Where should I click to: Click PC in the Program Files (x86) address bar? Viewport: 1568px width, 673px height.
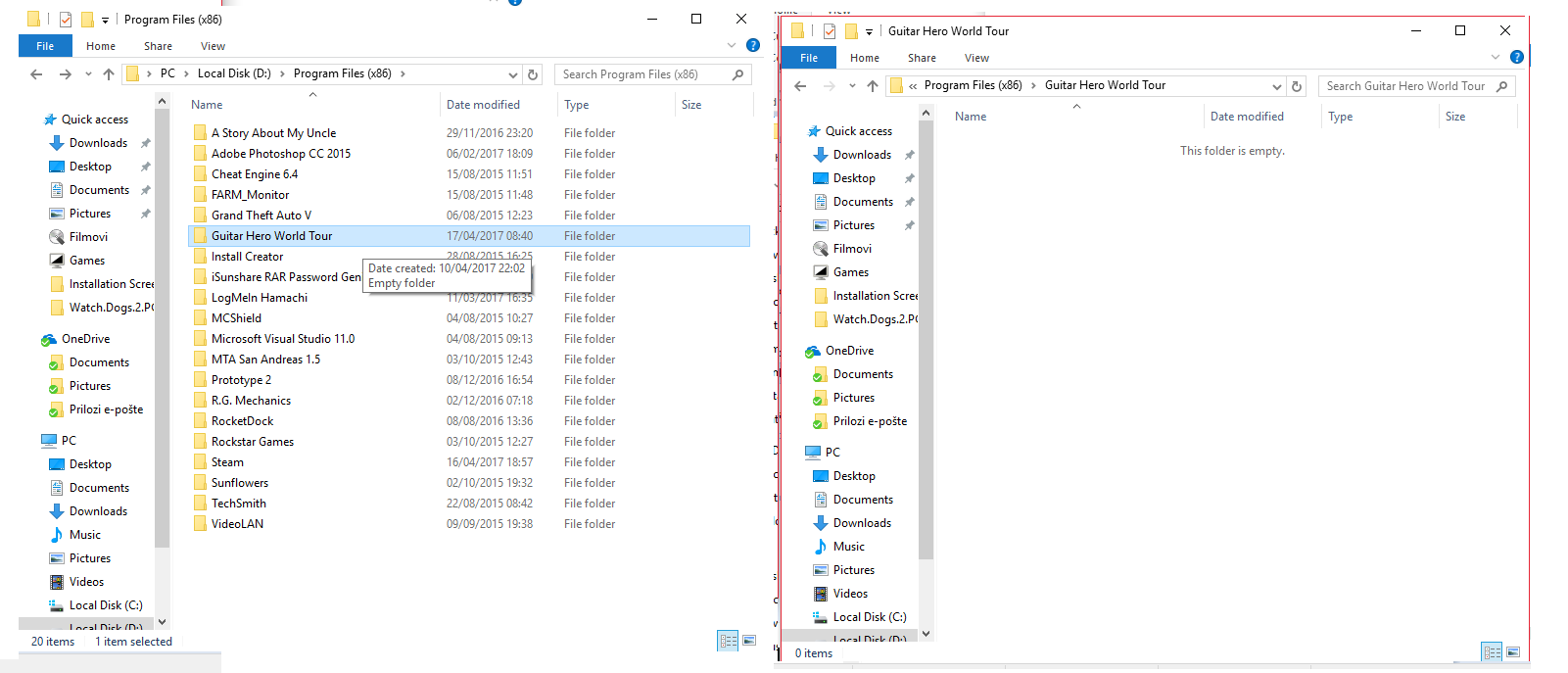(167, 73)
